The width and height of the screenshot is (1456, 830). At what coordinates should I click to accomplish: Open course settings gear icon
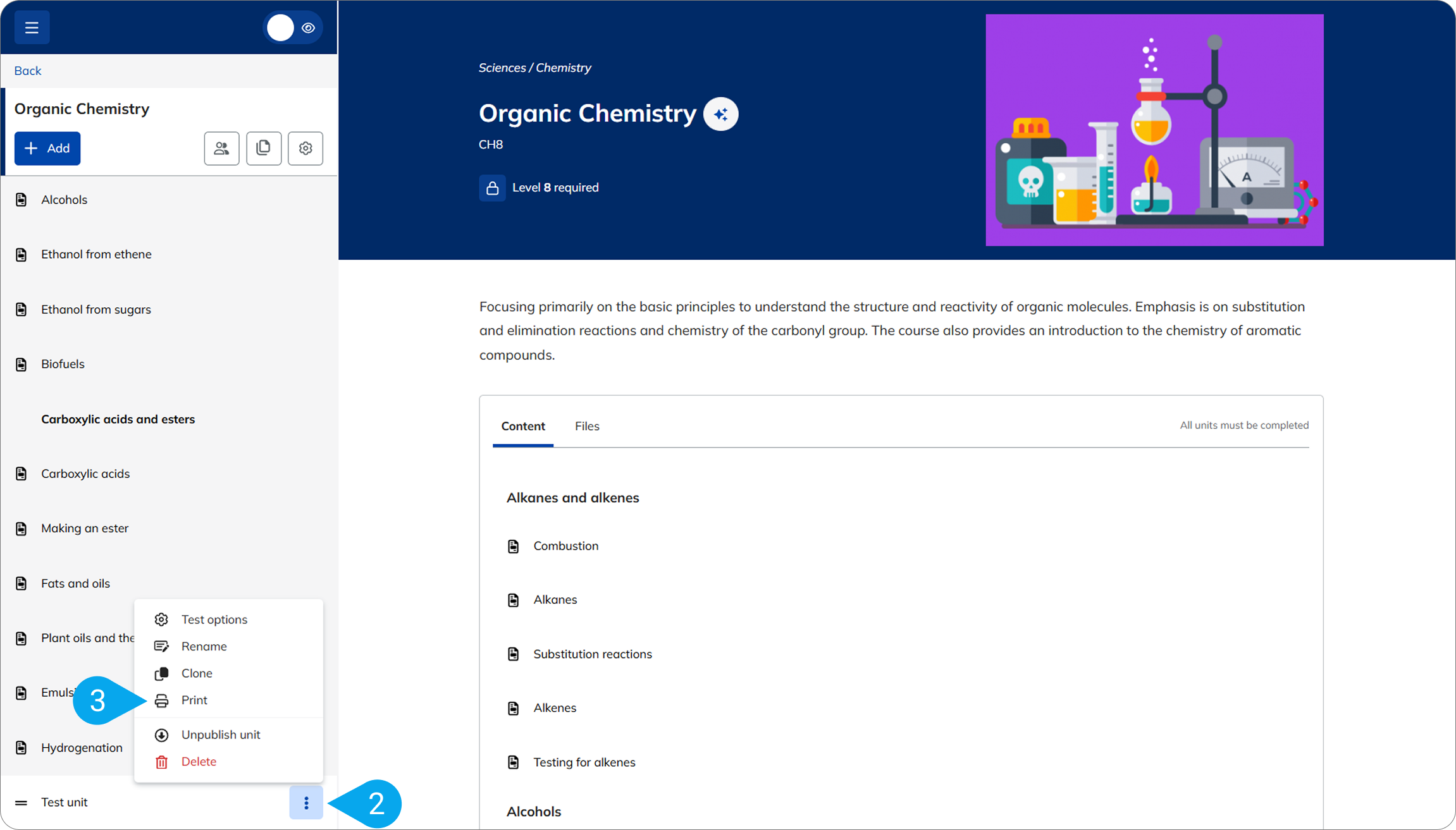(x=305, y=149)
